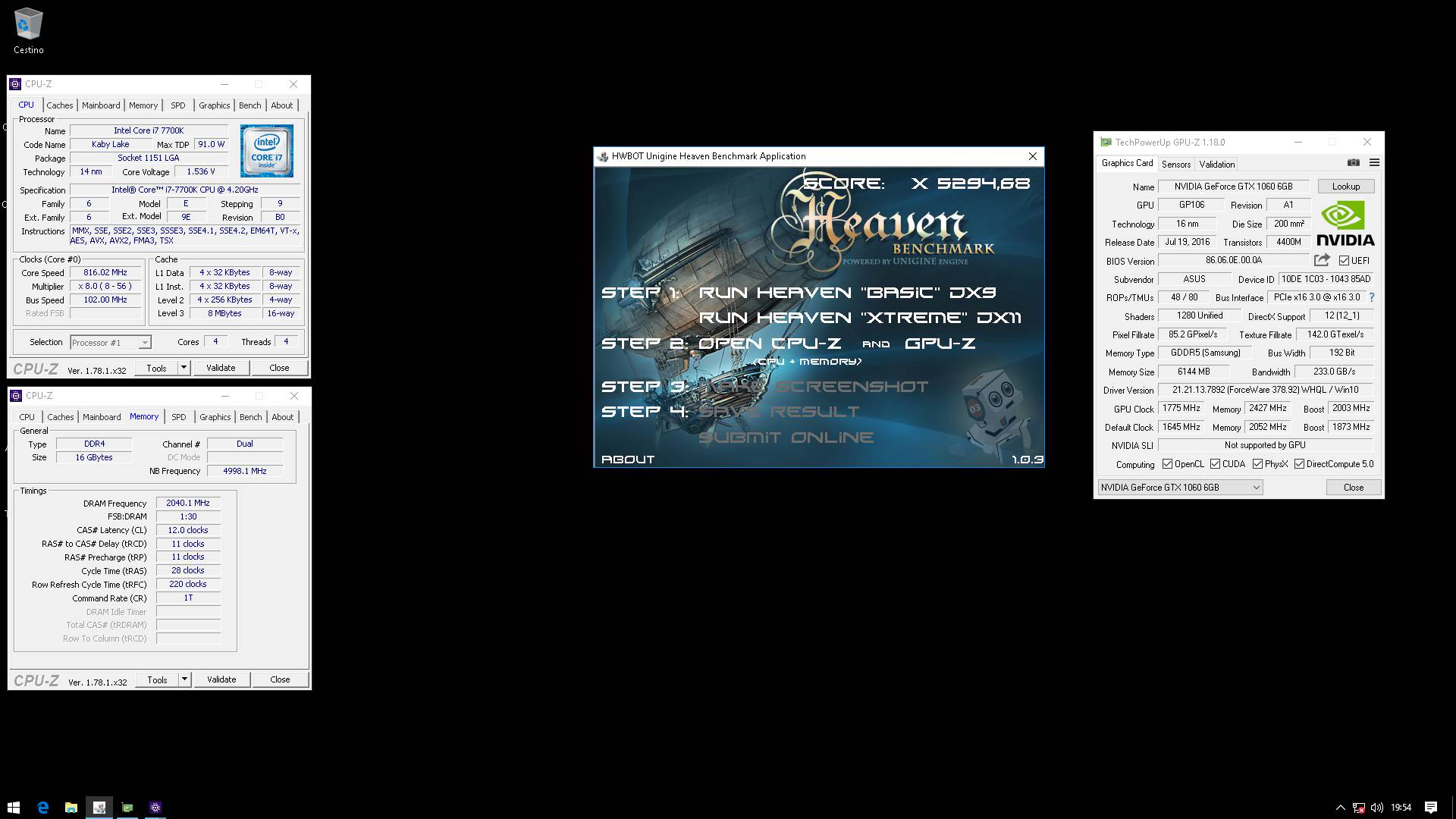The width and height of the screenshot is (1456, 819).
Task: Click the Intel Core i7 logo in CPU-Z
Action: pos(266,151)
